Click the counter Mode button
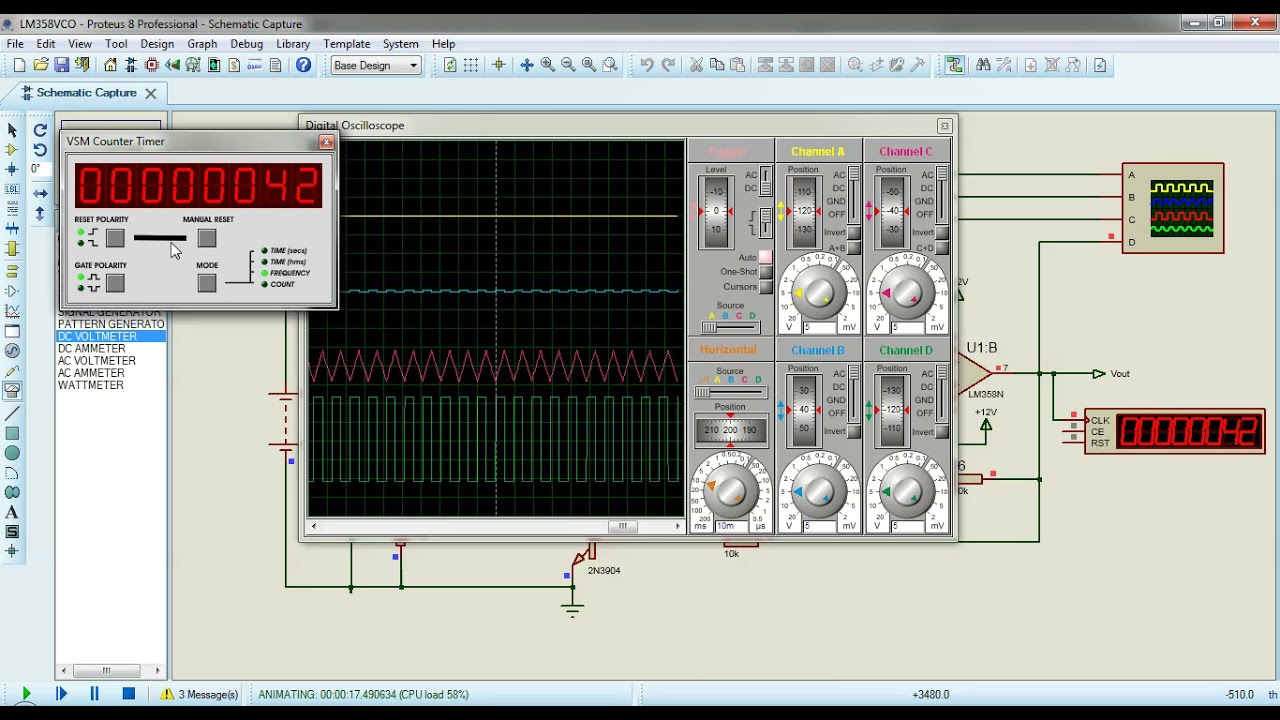 pyautogui.click(x=207, y=283)
